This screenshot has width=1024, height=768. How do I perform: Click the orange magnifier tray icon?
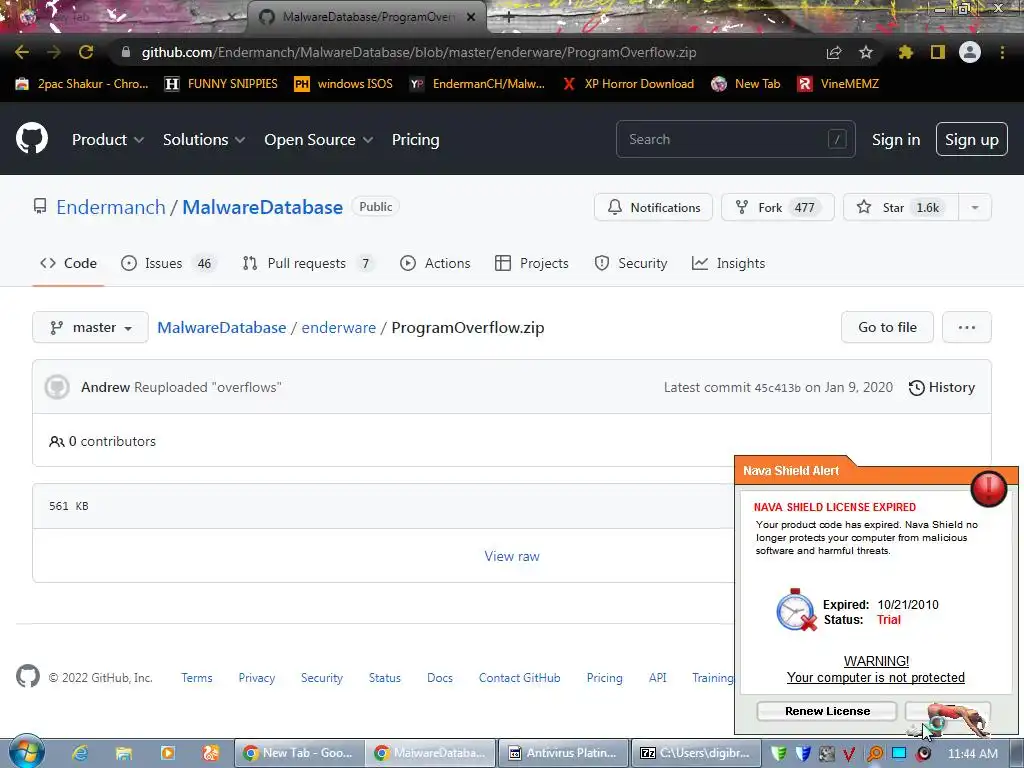pyautogui.click(x=874, y=754)
